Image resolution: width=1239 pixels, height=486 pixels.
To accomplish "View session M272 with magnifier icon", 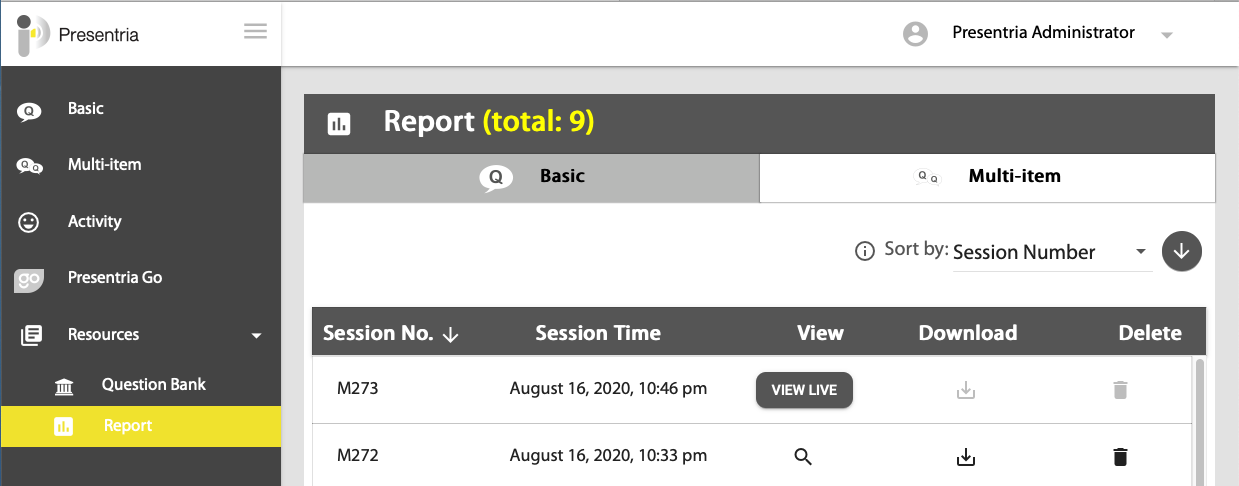I will point(803,457).
